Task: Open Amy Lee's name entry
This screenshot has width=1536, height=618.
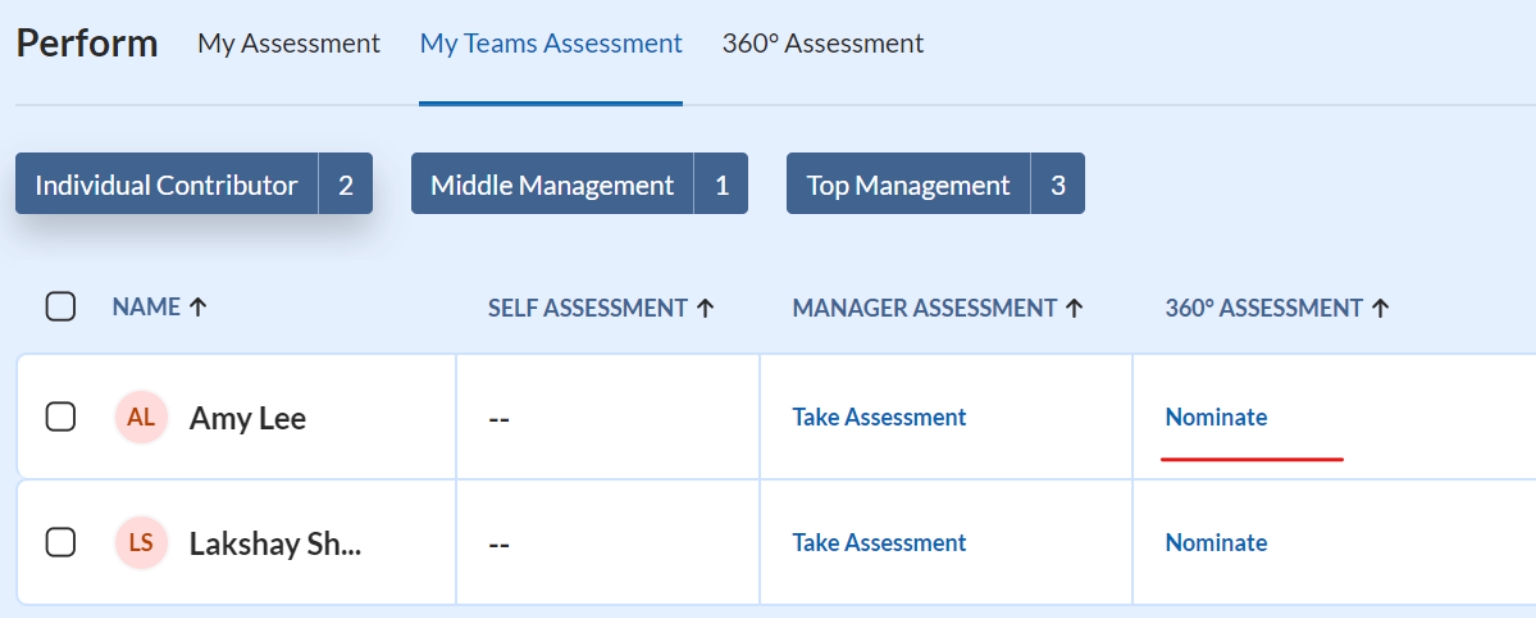Action: point(248,418)
